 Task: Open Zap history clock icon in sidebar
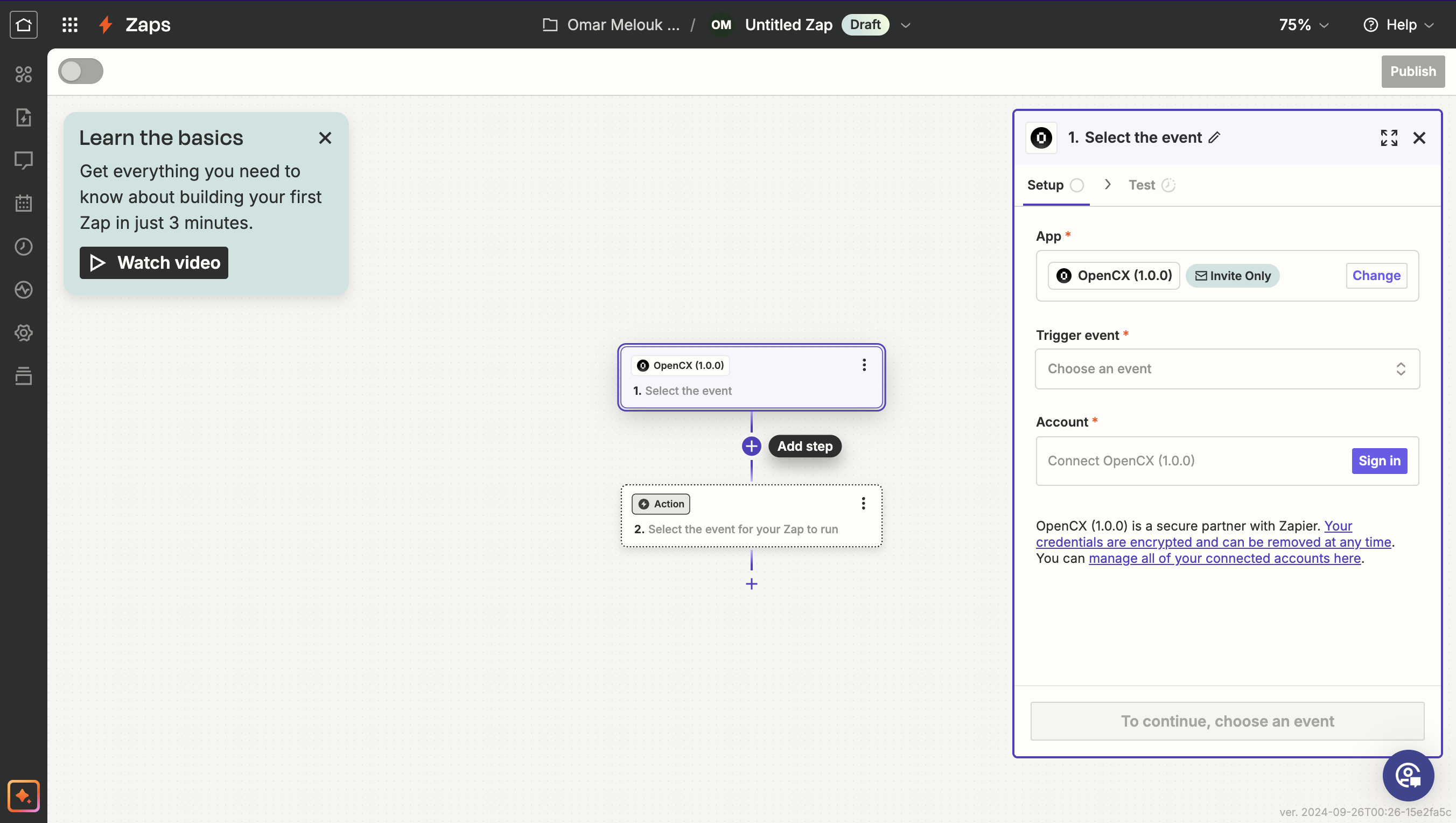(23, 247)
